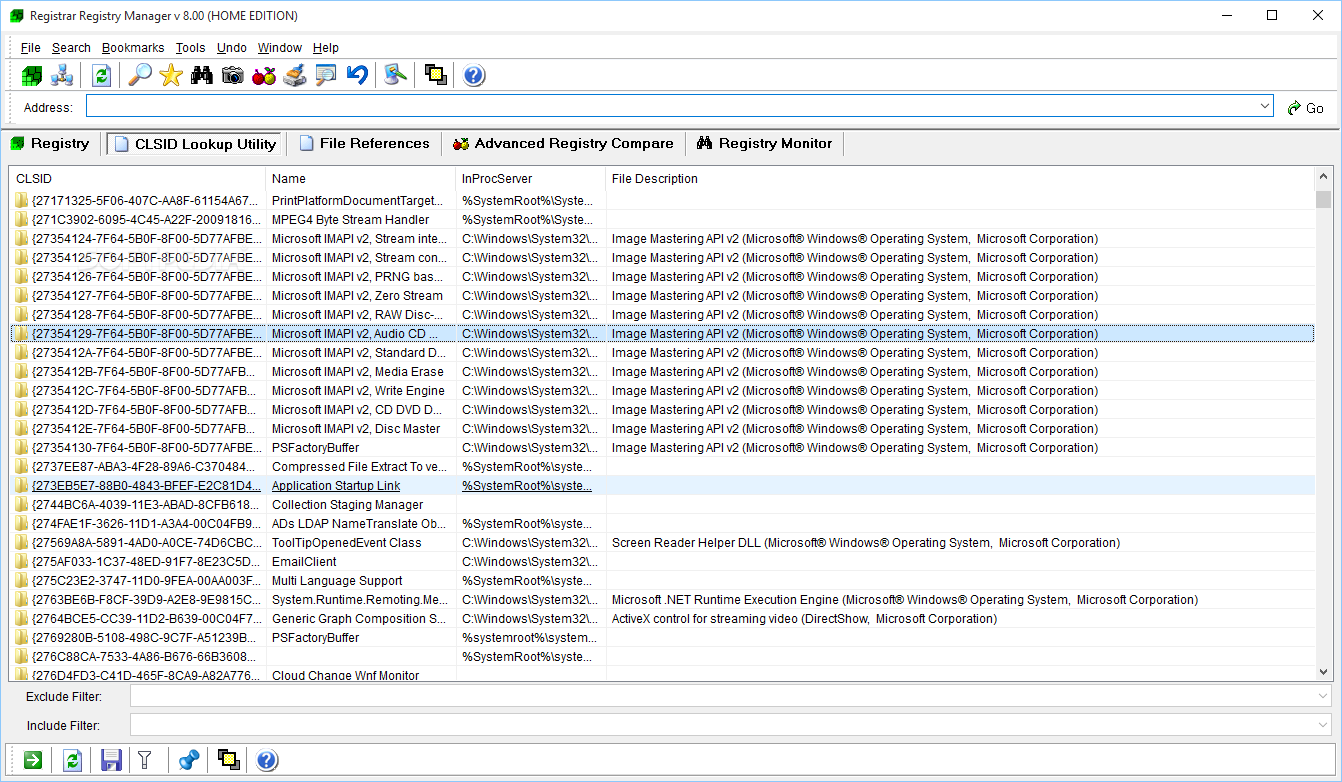Screen dimensions: 1342x782
Task: Open the File menu
Action: [31, 48]
